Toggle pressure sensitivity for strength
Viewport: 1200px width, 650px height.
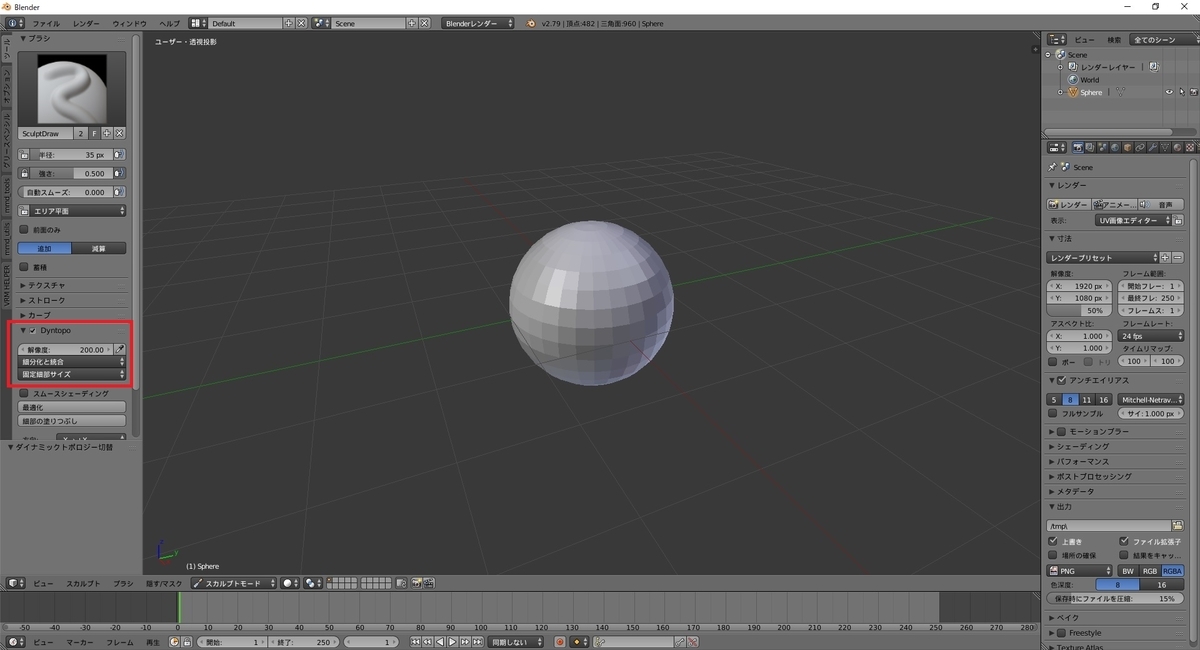click(119, 173)
